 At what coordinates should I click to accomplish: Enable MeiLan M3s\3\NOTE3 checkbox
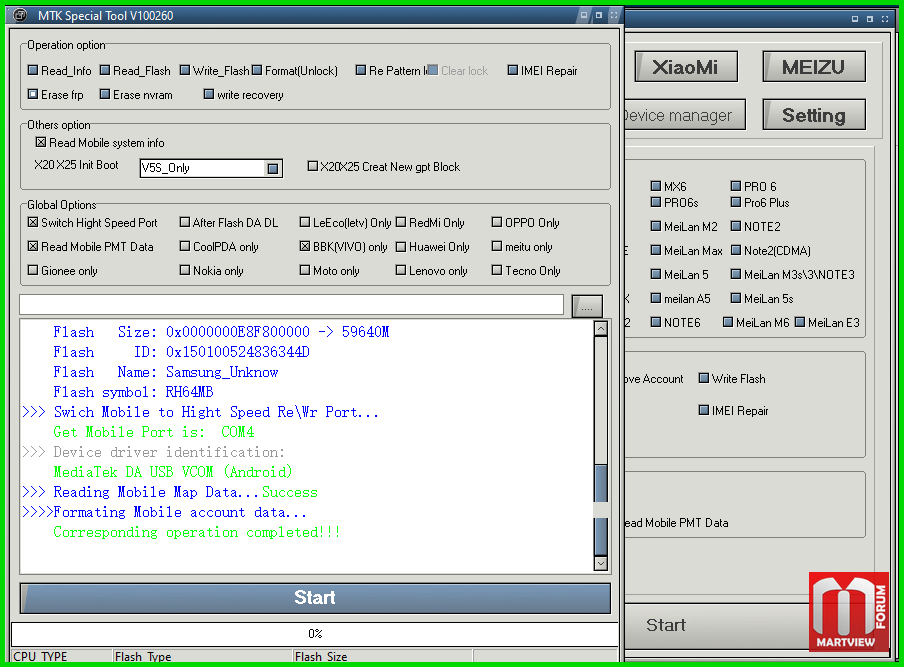[x=736, y=274]
